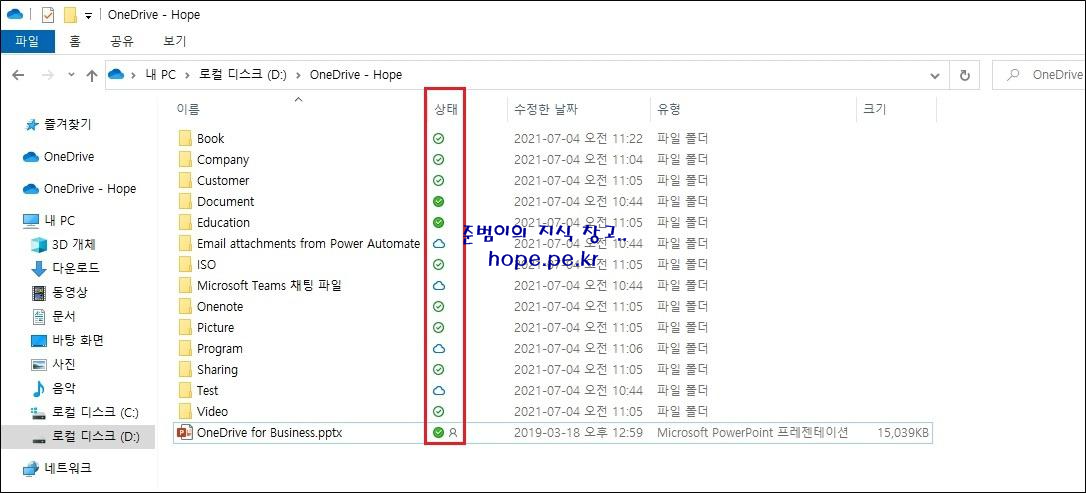Open 바탕 화면 in the navigation pane

[78, 340]
